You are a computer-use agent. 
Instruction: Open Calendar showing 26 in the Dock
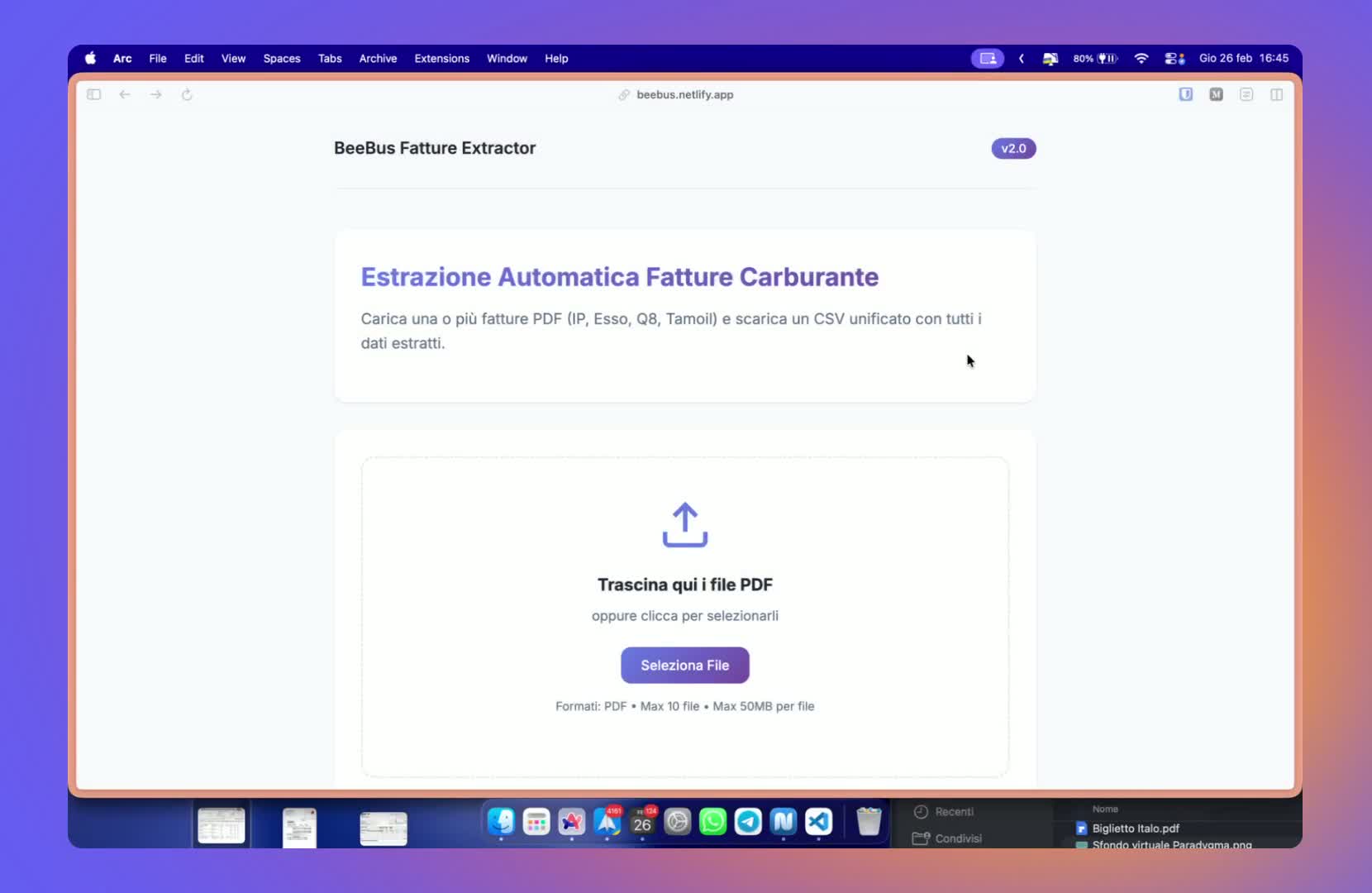click(642, 822)
